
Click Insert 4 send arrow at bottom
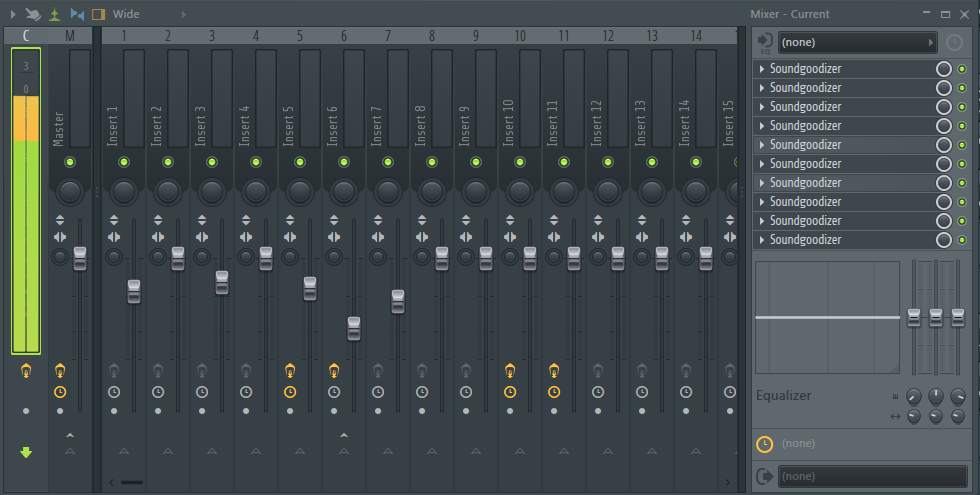(x=256, y=451)
